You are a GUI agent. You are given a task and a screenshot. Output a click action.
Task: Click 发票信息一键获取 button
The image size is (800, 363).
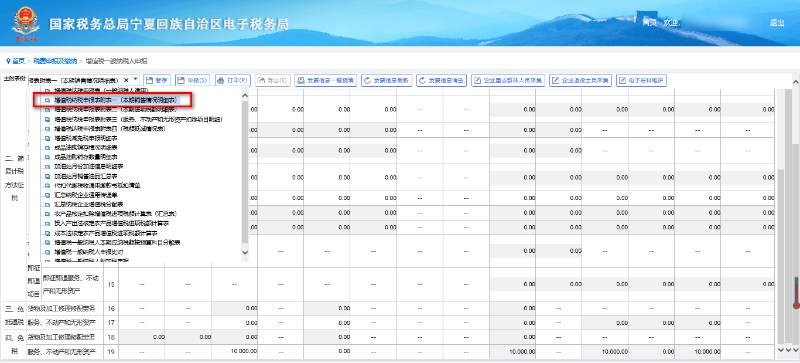click(326, 80)
